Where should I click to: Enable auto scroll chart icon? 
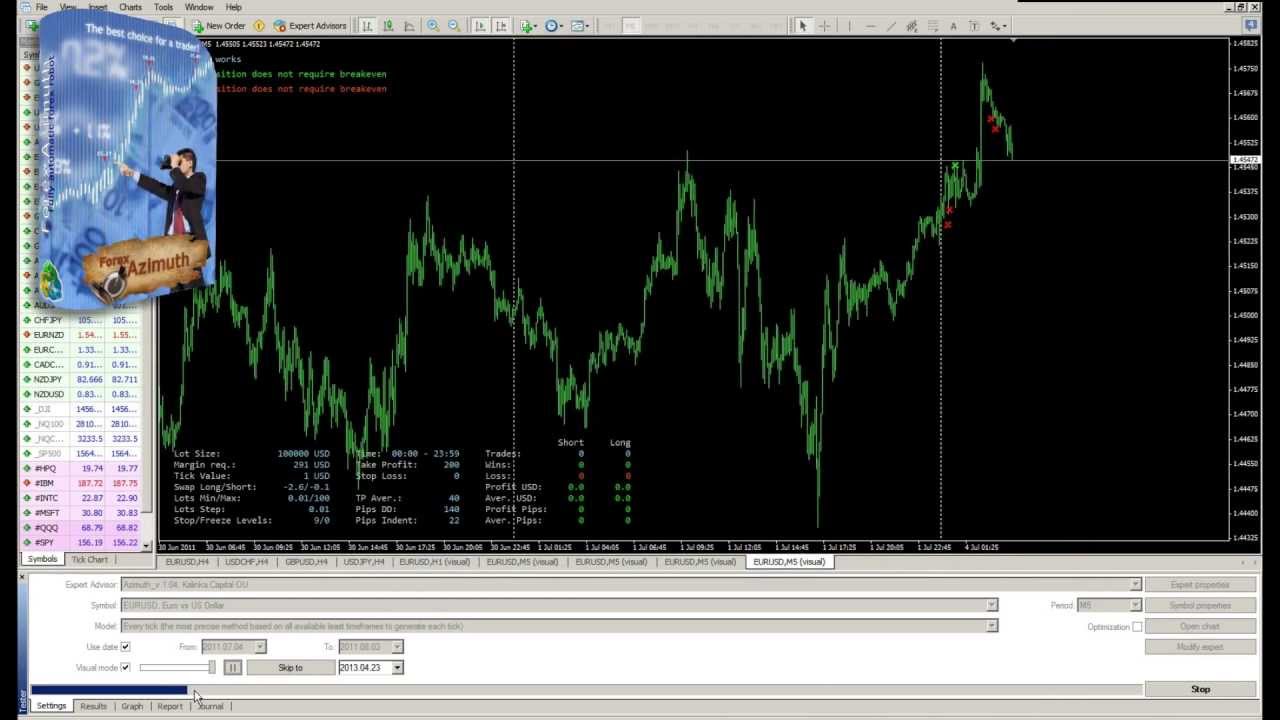(x=480, y=25)
